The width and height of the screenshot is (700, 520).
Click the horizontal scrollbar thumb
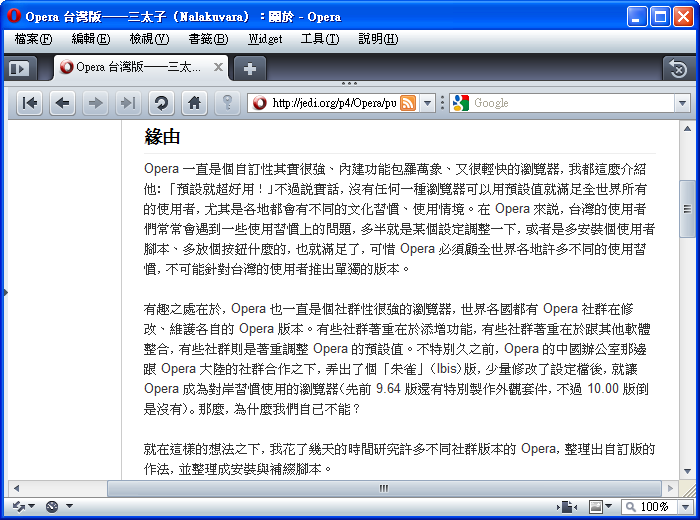tap(384, 488)
